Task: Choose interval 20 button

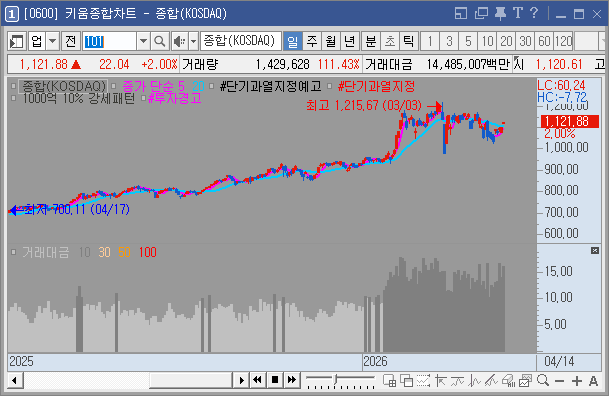Action: click(506, 41)
